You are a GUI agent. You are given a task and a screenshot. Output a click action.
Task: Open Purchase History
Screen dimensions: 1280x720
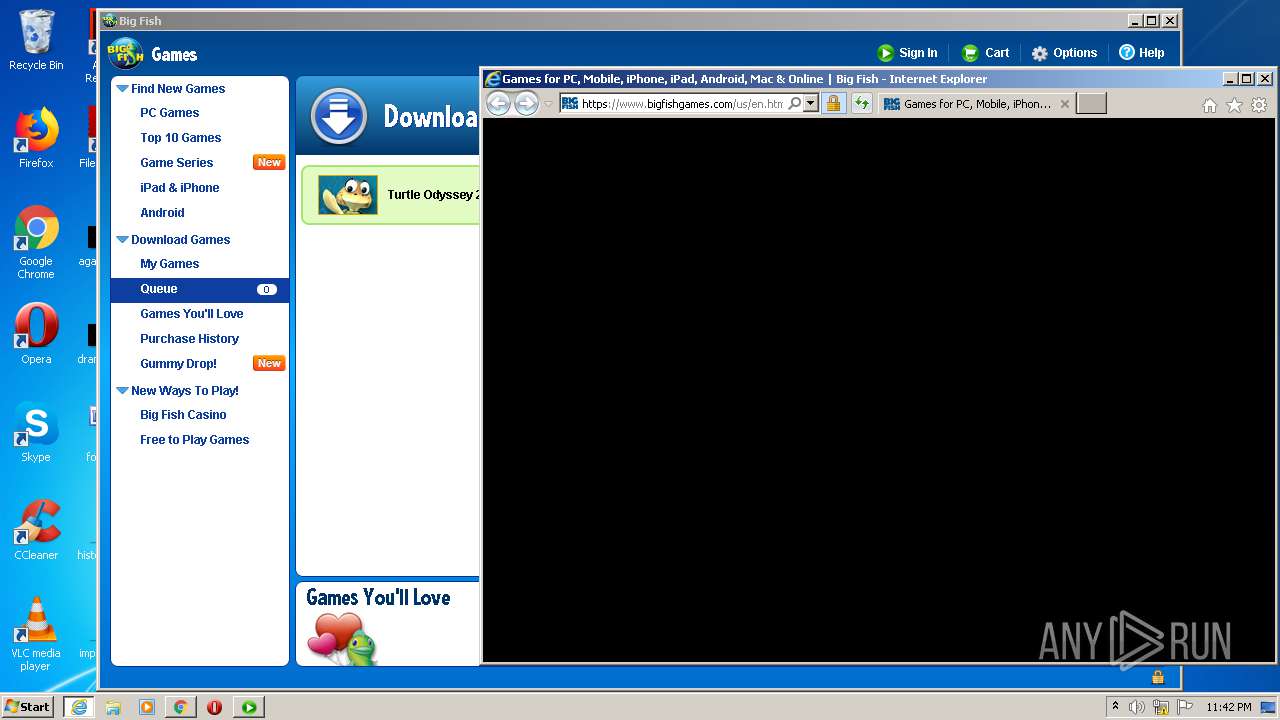[189, 339]
